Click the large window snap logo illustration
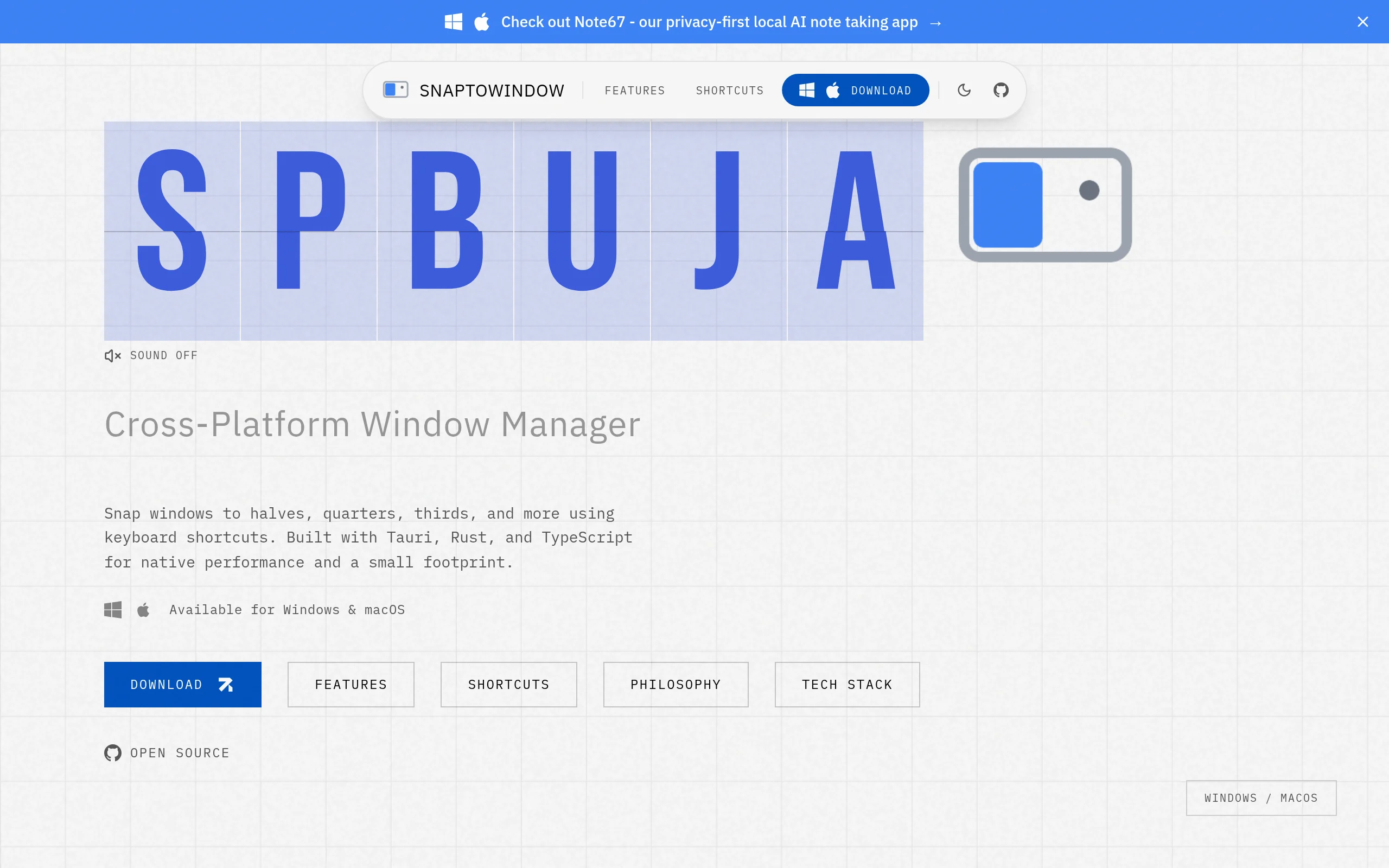The height and width of the screenshot is (868, 1389). click(1045, 205)
